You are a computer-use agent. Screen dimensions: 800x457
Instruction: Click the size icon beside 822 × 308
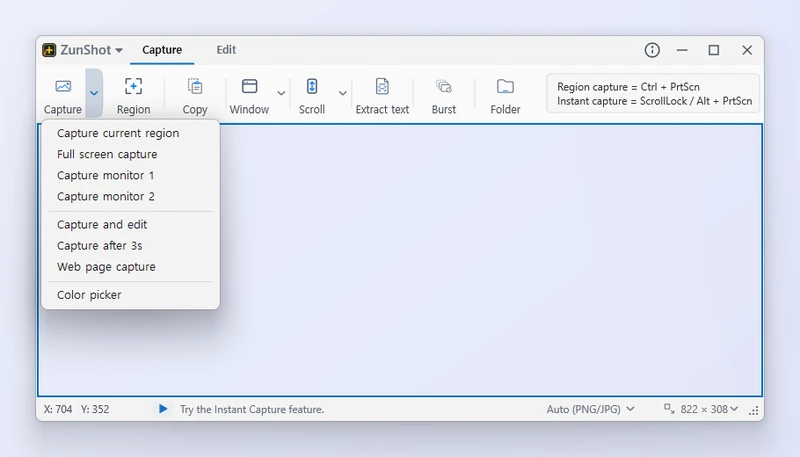(669, 408)
